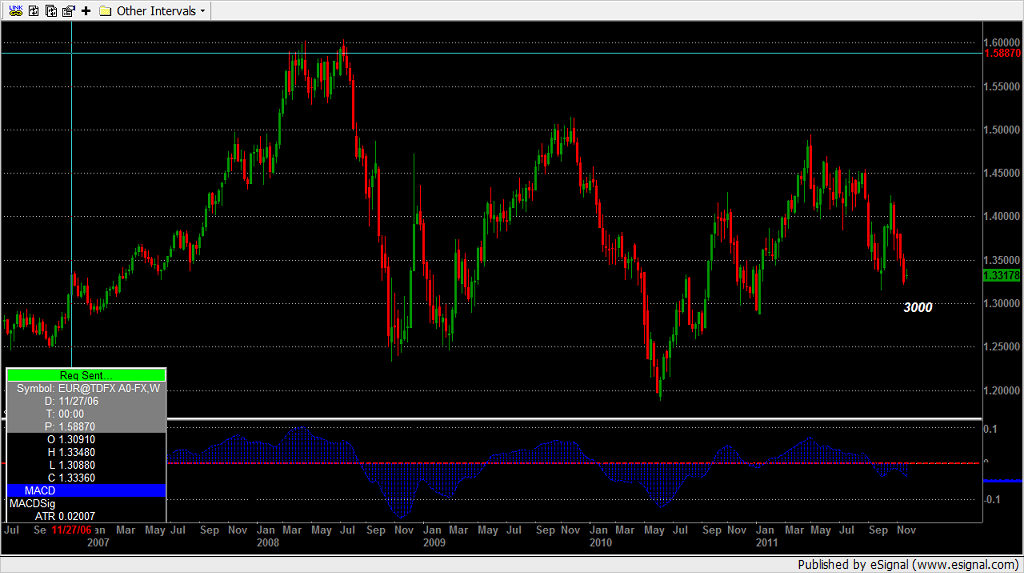Viewport: 1024px width, 573px height.
Task: Click the Symbol EUR@TDFX A0-FX,W row
Action: [86, 388]
